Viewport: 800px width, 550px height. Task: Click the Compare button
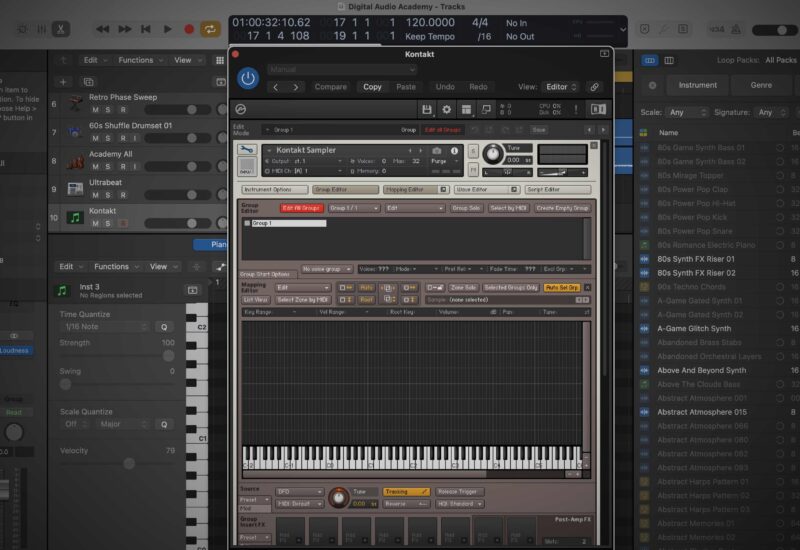(331, 87)
